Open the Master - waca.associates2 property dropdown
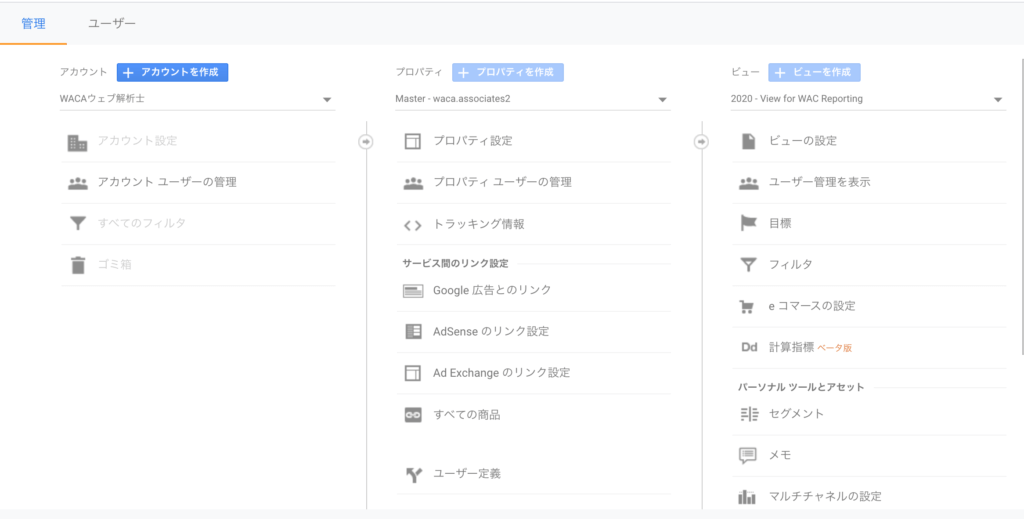Viewport: 1024px width, 519px height. point(532,99)
